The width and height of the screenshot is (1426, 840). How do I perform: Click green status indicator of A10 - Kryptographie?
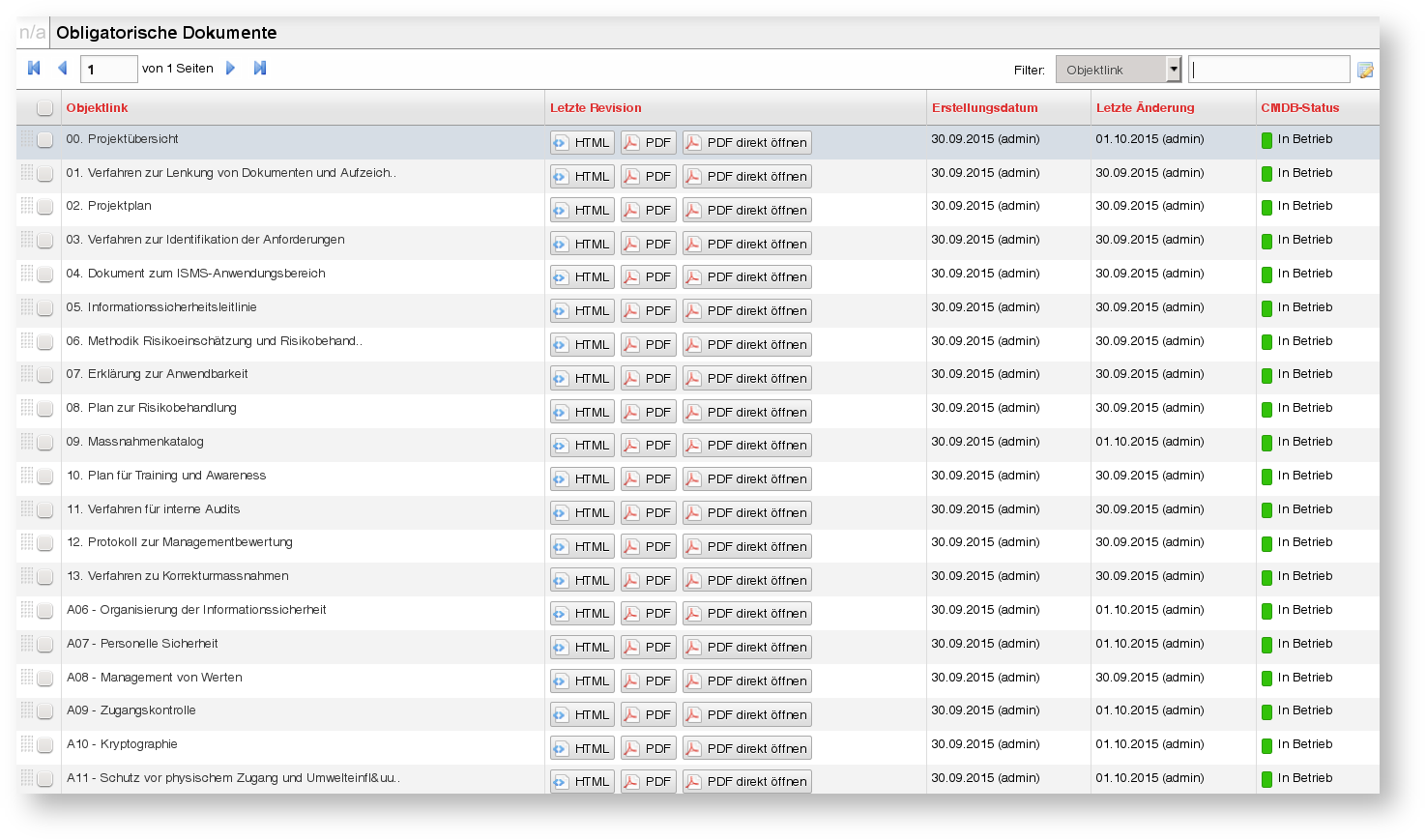point(1266,745)
